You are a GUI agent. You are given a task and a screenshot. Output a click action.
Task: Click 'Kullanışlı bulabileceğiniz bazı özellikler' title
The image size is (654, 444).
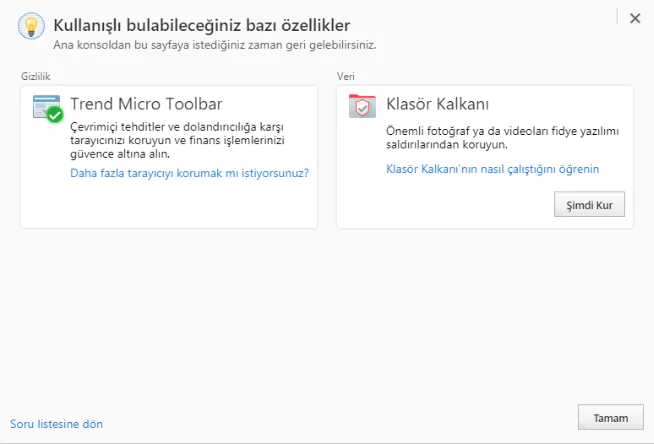tap(201, 25)
